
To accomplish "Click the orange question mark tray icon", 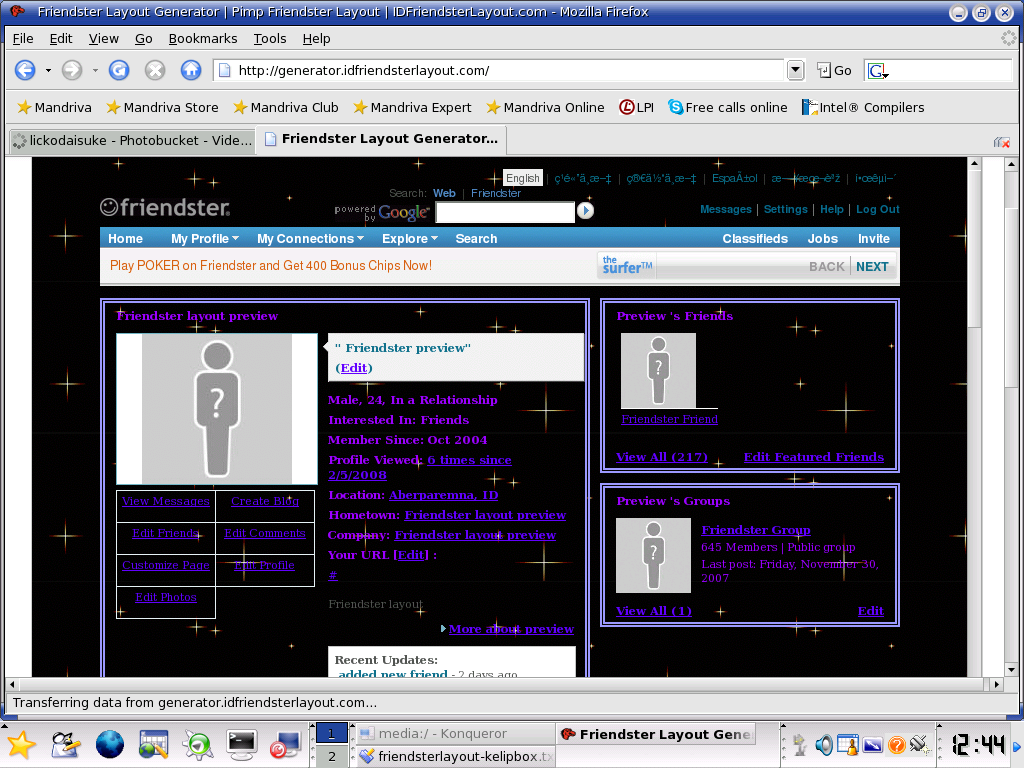I will (x=897, y=744).
